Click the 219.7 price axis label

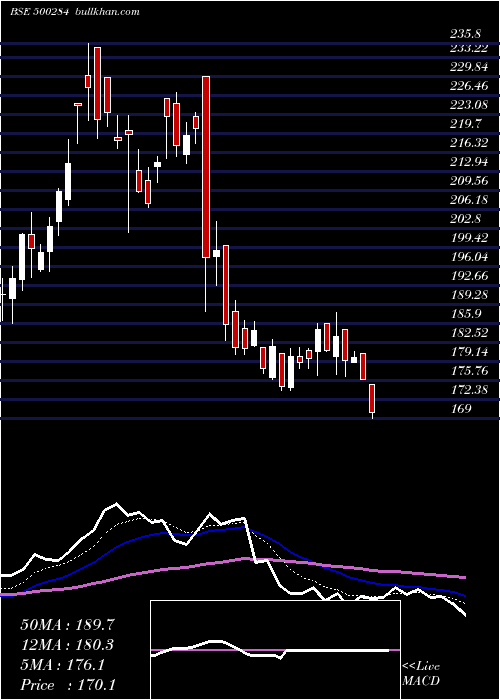(x=465, y=124)
